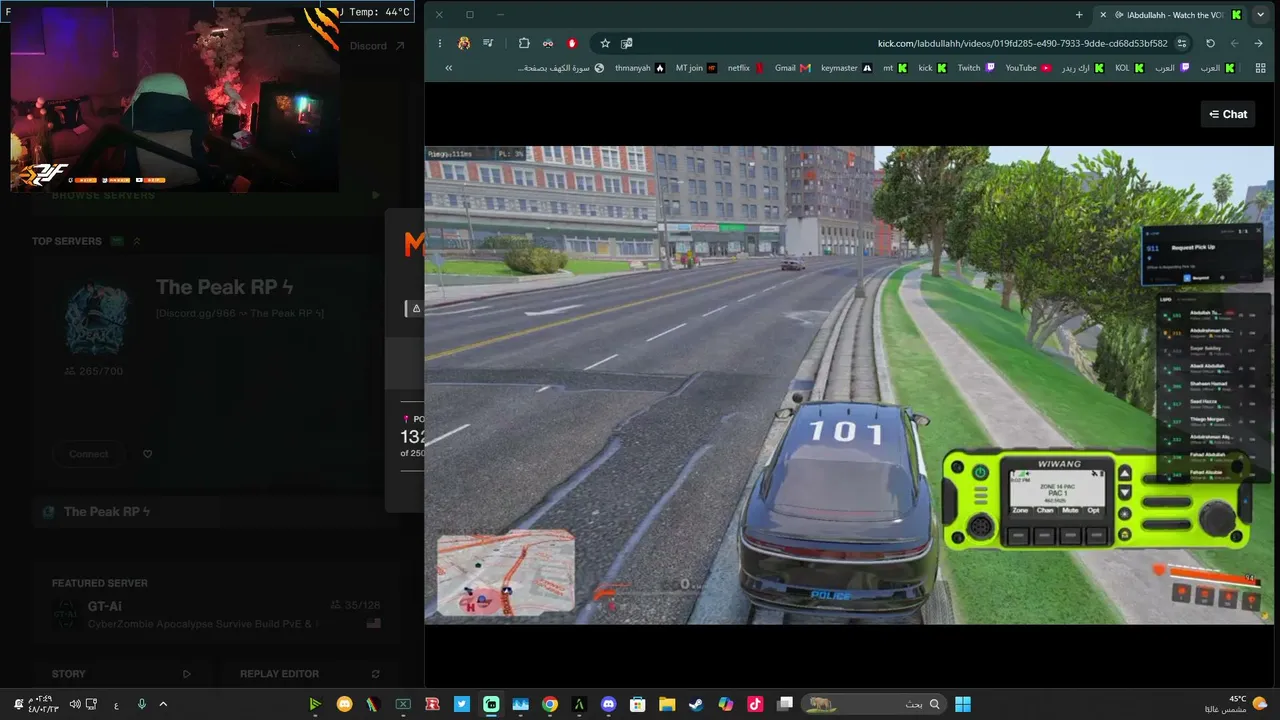Open volume control in system tray
The image size is (1280, 720).
tap(74, 704)
